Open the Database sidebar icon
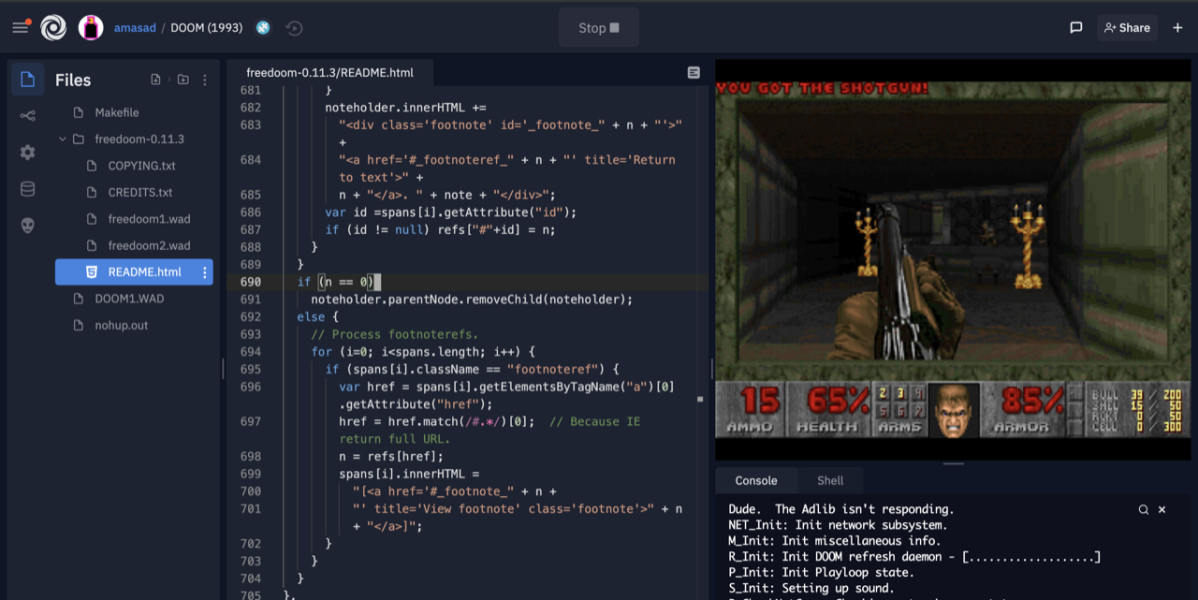The image size is (1198, 600). (x=27, y=189)
